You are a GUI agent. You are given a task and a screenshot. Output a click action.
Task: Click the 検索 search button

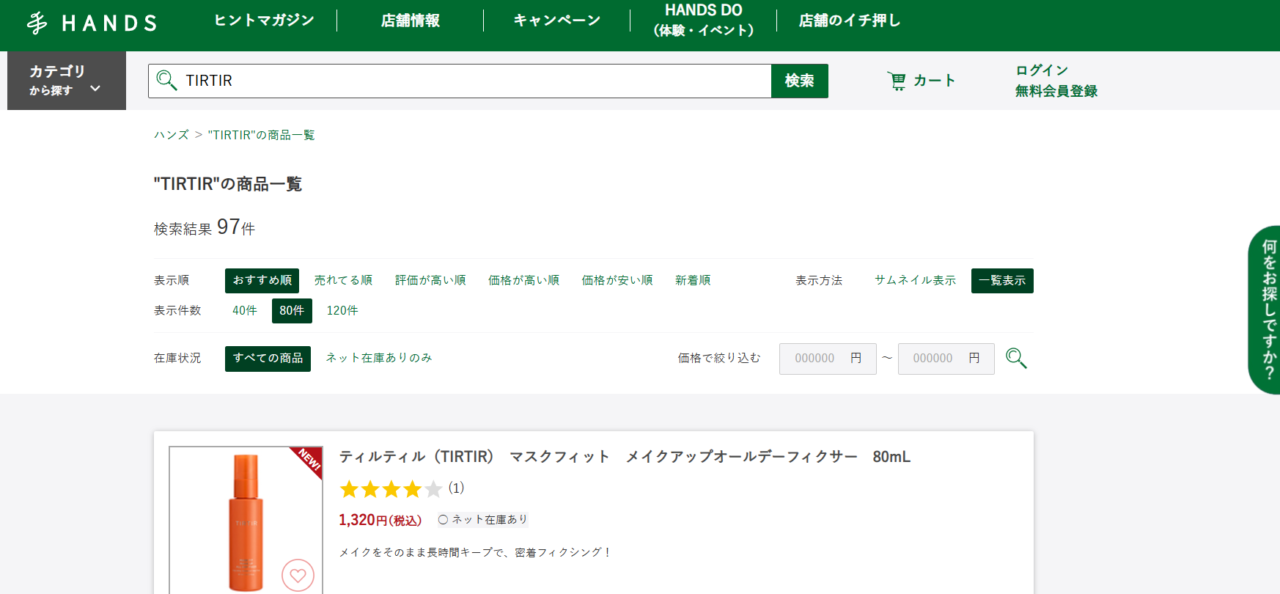coord(800,81)
